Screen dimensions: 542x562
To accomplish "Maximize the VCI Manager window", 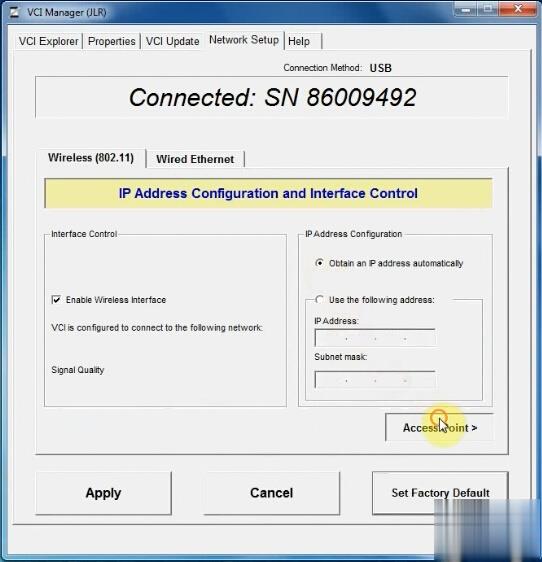I will [x=488, y=9].
